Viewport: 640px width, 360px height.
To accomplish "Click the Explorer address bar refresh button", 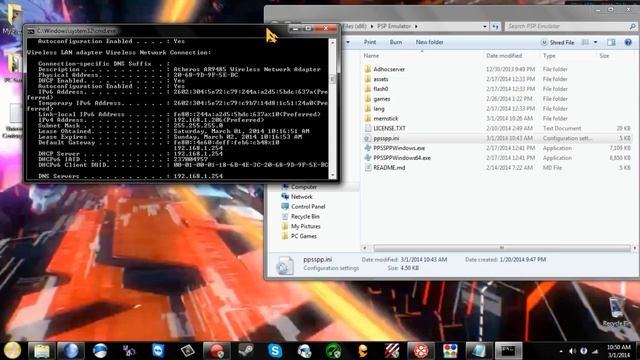I will coord(495,26).
